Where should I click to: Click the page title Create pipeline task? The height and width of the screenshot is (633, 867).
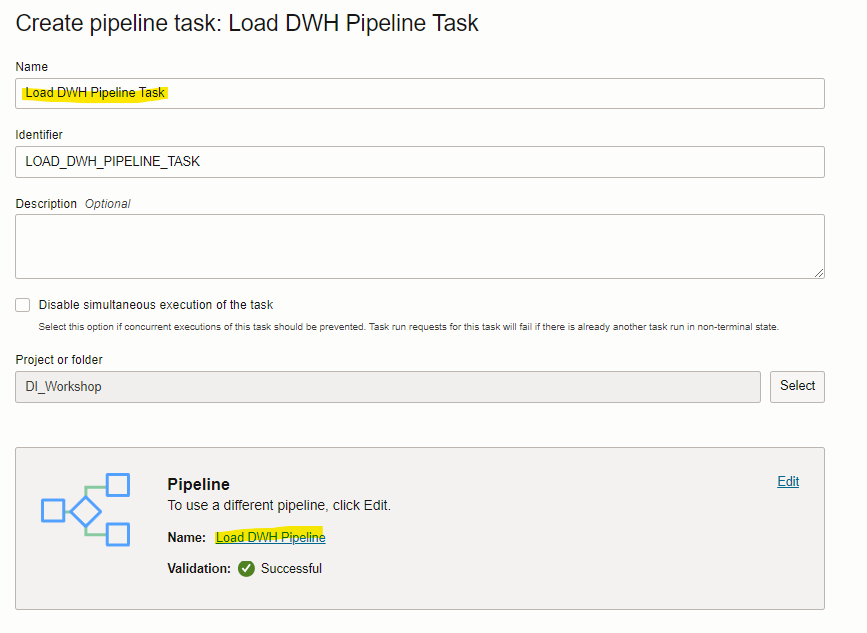coord(247,23)
